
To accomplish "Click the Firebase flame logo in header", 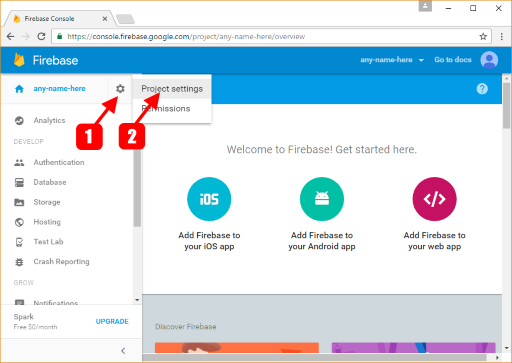I will click(x=19, y=60).
